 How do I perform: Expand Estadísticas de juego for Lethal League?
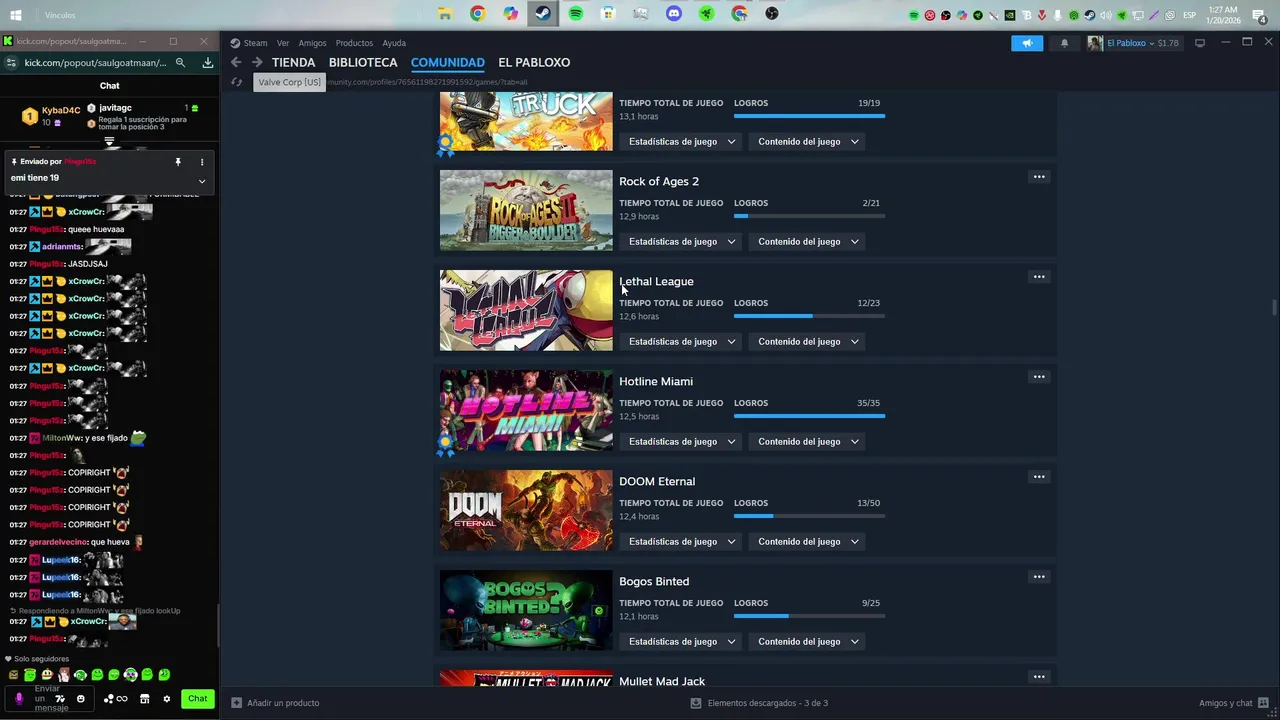681,341
